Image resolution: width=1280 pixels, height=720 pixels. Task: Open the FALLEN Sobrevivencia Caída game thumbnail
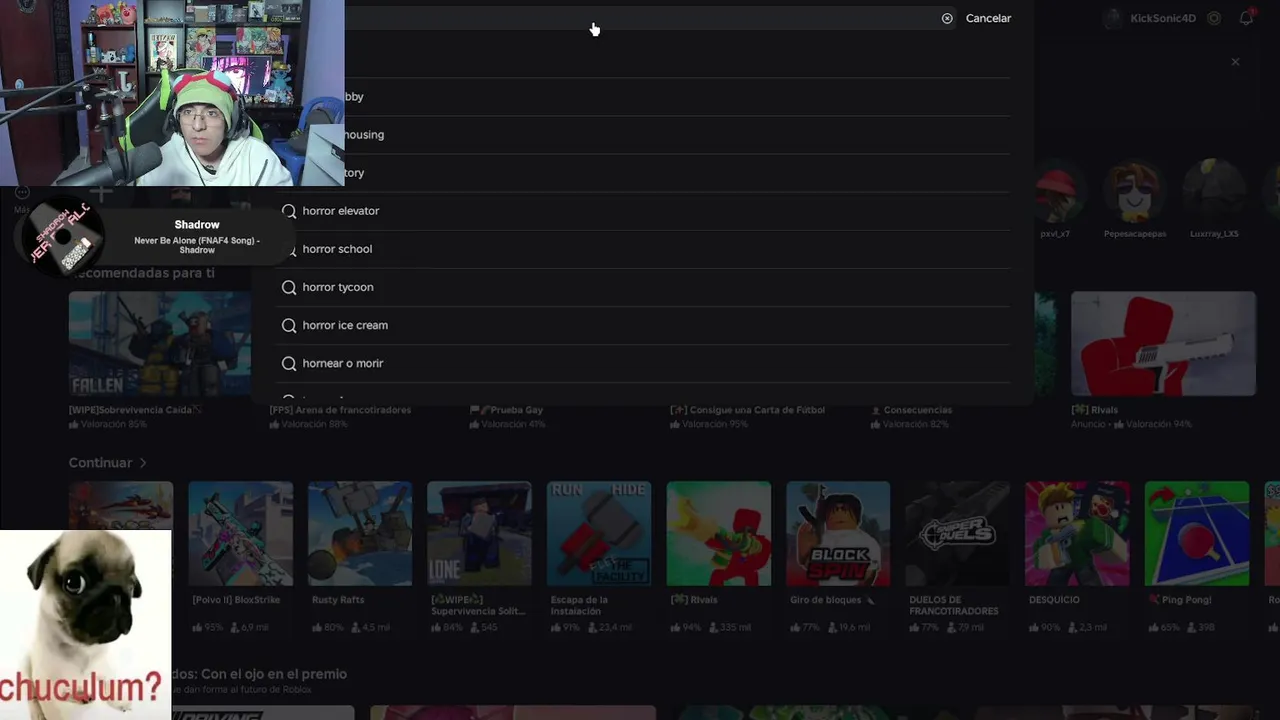(x=160, y=344)
